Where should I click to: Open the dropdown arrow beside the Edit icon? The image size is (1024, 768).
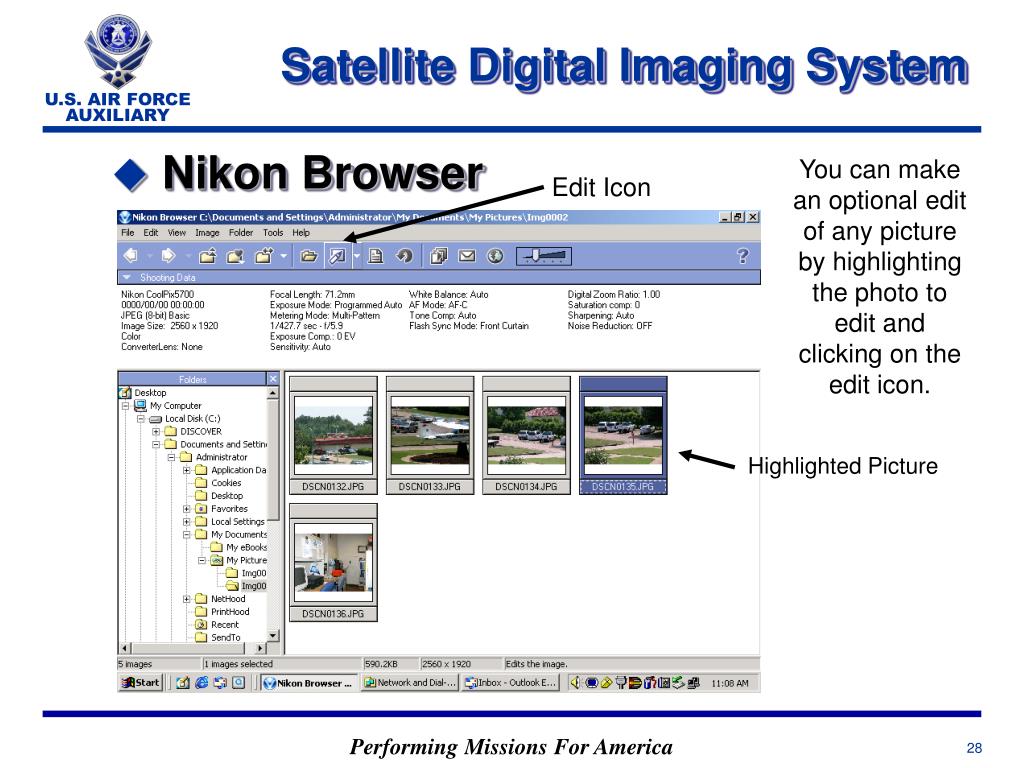[357, 256]
